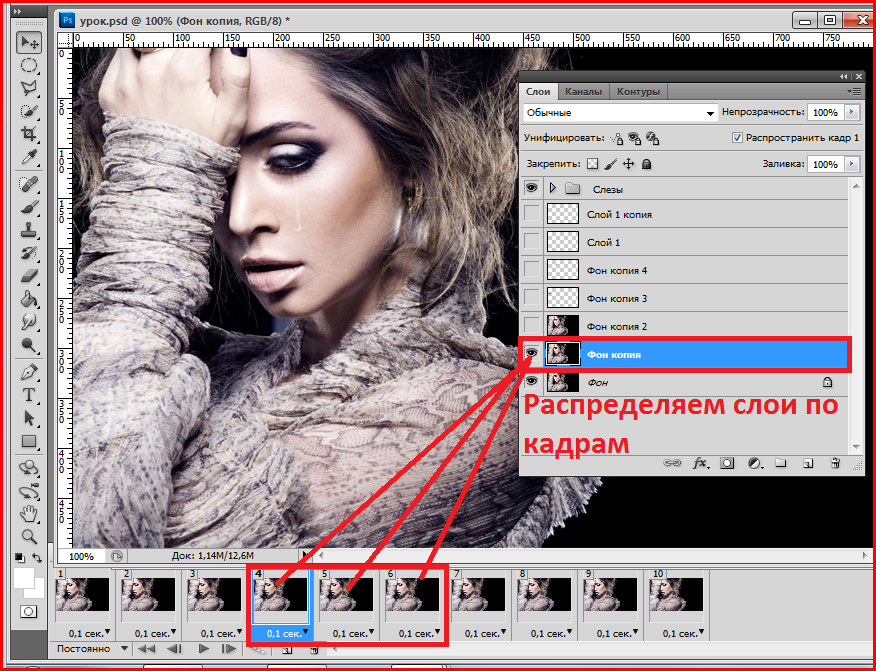Click the layer style fx icon

tap(700, 464)
